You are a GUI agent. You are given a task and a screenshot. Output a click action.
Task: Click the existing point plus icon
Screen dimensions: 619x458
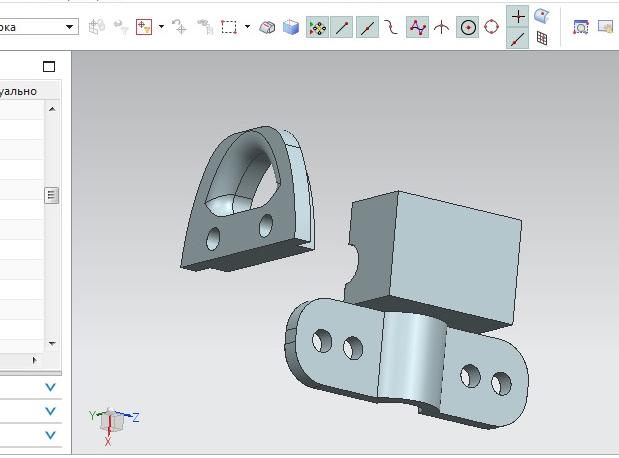[x=518, y=16]
